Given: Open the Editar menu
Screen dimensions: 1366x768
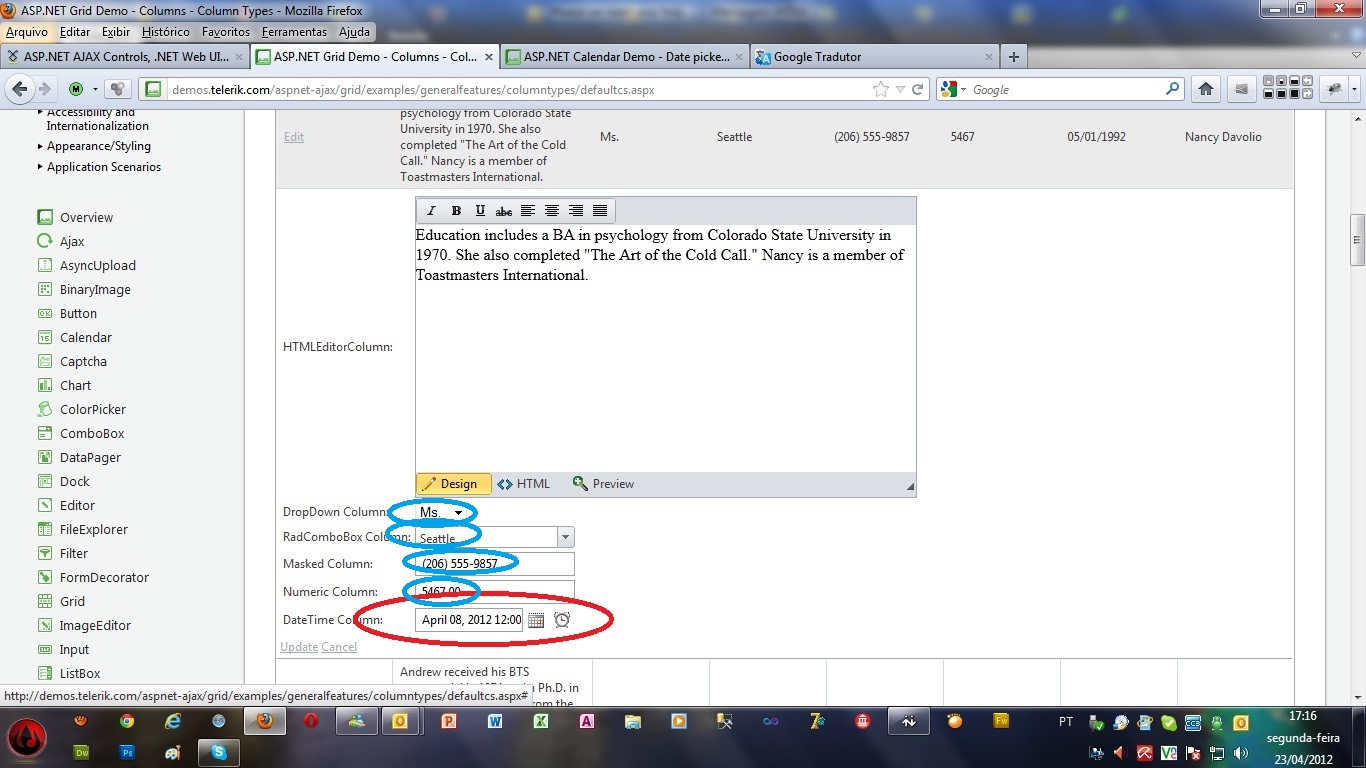Looking at the screenshot, I should pos(75,32).
